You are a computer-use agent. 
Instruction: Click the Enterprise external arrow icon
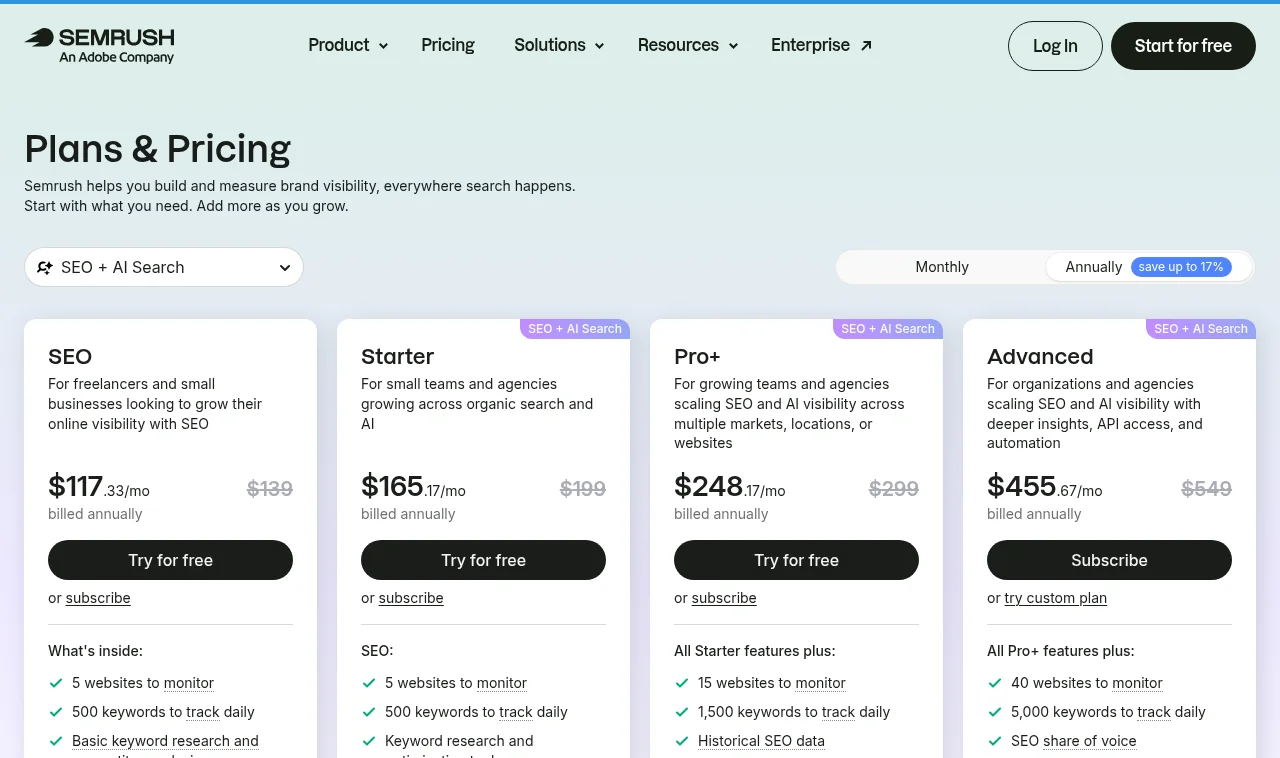[x=866, y=45]
